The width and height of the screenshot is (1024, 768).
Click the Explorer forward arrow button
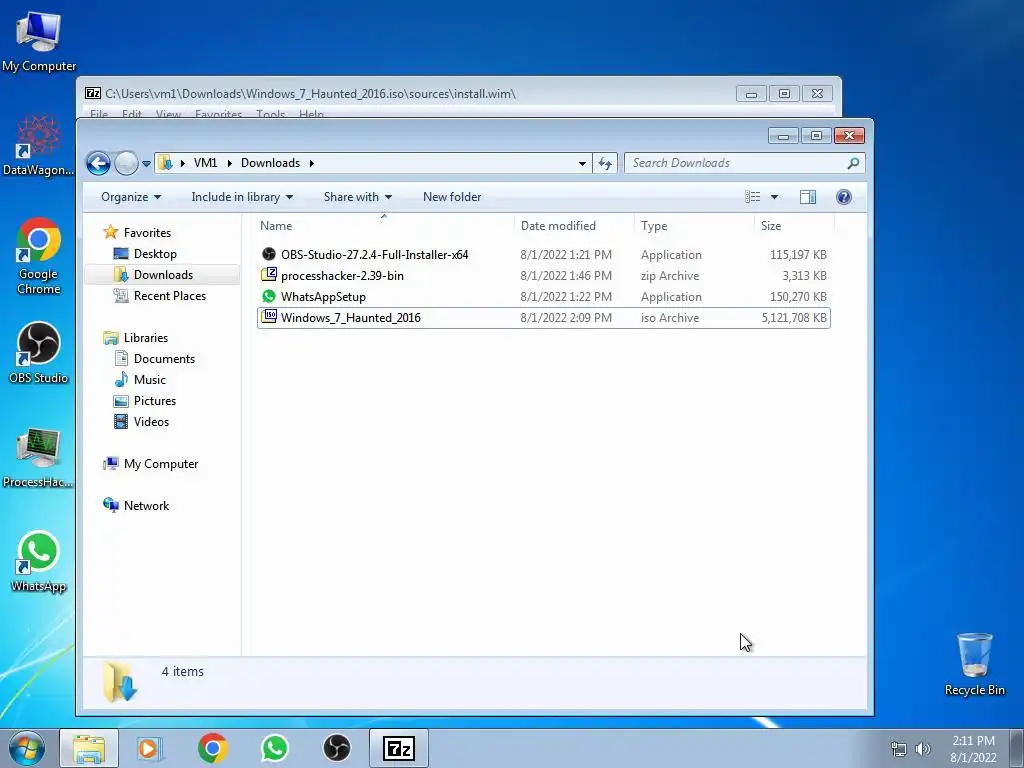[x=126, y=163]
